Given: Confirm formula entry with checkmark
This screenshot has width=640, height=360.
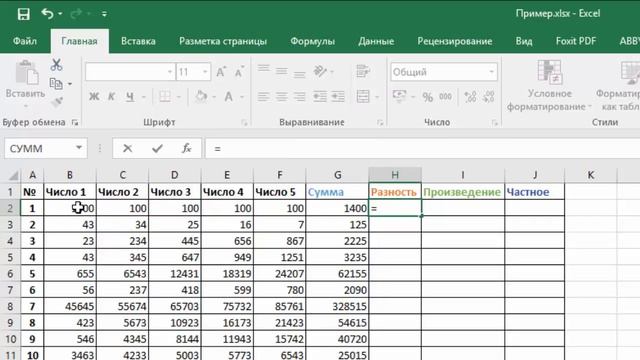Looking at the screenshot, I should pyautogui.click(x=157, y=149).
